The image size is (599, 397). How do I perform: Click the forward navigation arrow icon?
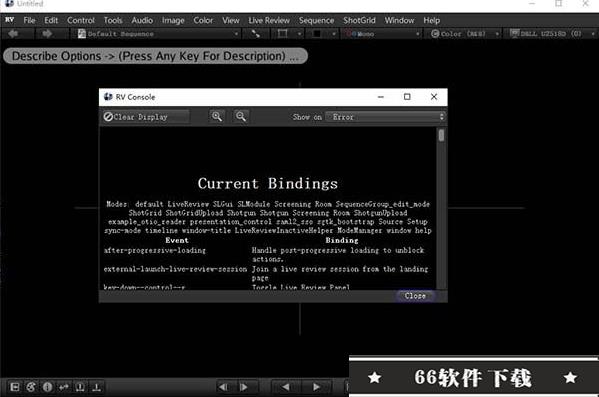coord(47,34)
